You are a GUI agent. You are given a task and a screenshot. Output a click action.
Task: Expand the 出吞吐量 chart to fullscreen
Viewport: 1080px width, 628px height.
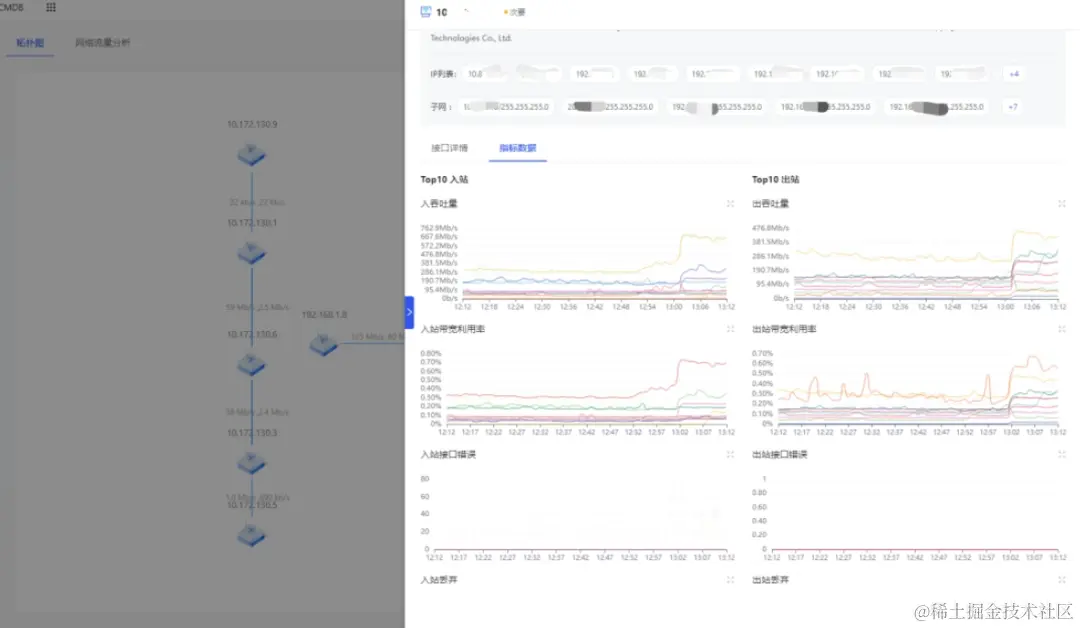click(1061, 204)
